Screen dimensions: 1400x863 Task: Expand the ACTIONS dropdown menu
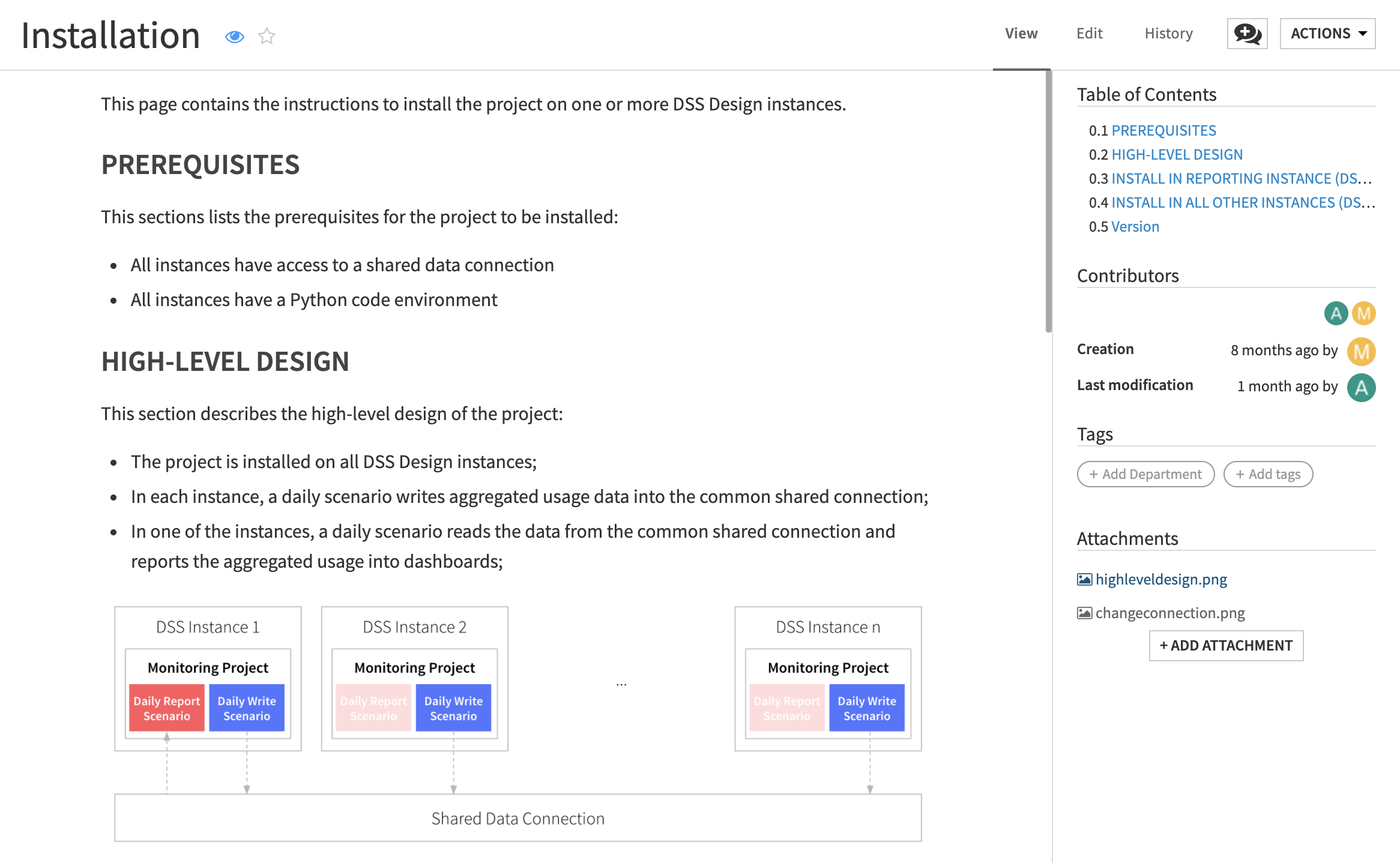[1327, 34]
